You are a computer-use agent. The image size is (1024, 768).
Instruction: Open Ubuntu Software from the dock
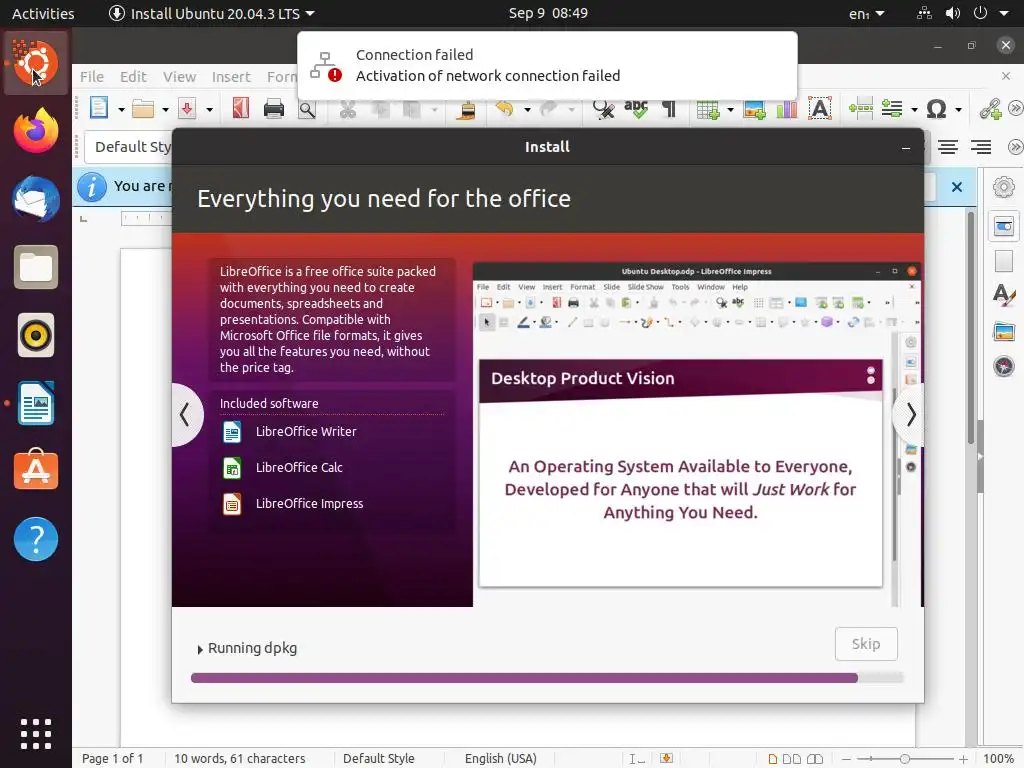(x=36, y=470)
